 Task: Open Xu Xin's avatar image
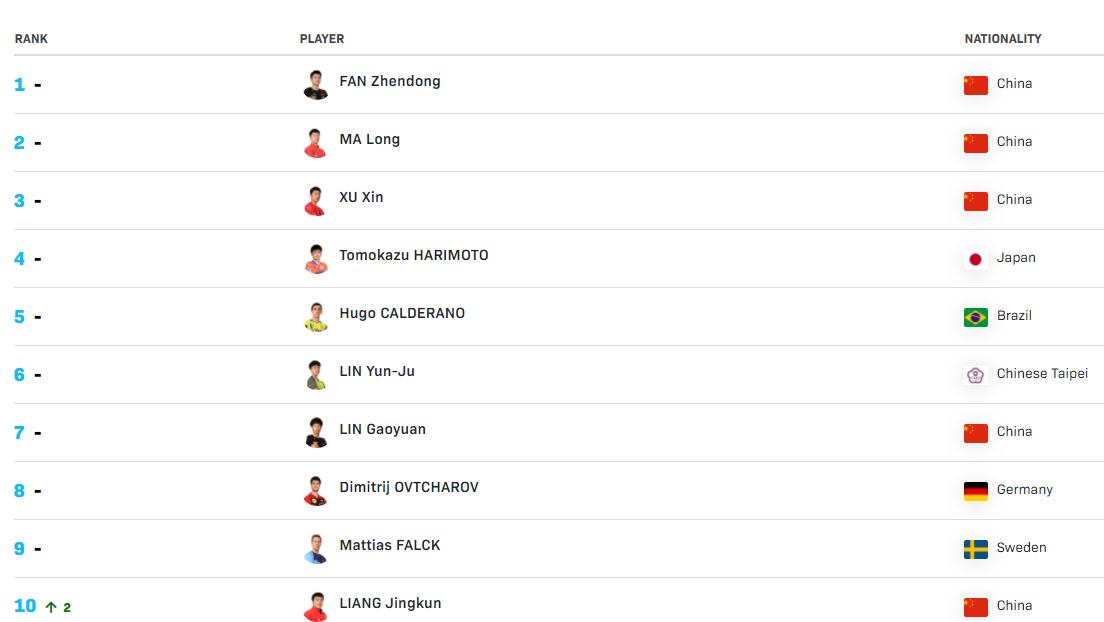(x=316, y=200)
